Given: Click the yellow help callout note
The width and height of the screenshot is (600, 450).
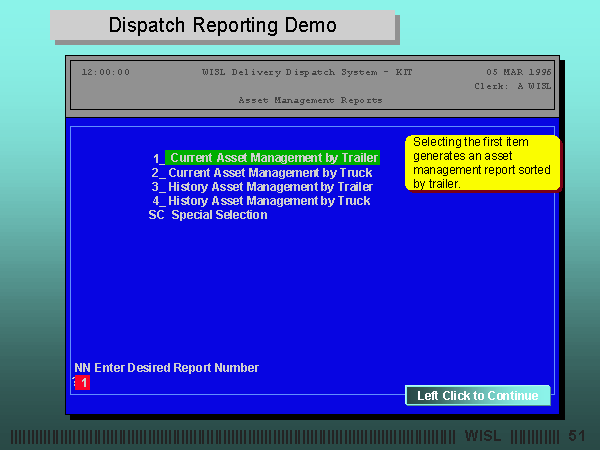Looking at the screenshot, I should 482,163.
